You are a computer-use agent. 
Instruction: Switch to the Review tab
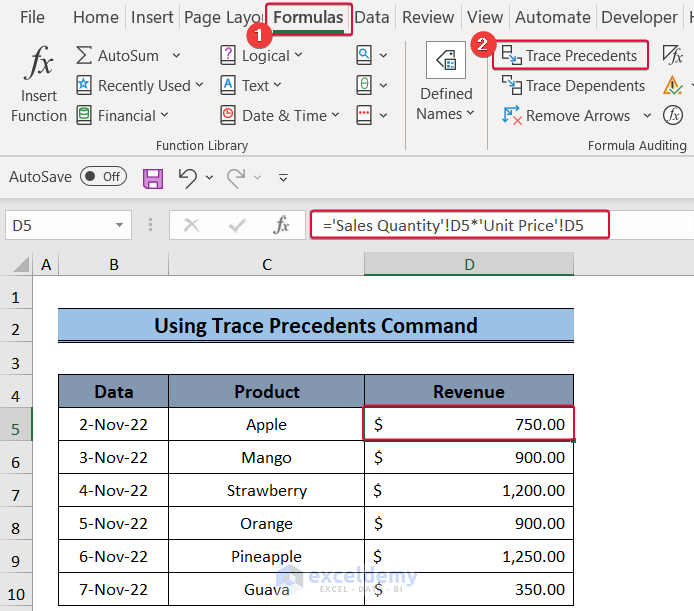coord(428,17)
